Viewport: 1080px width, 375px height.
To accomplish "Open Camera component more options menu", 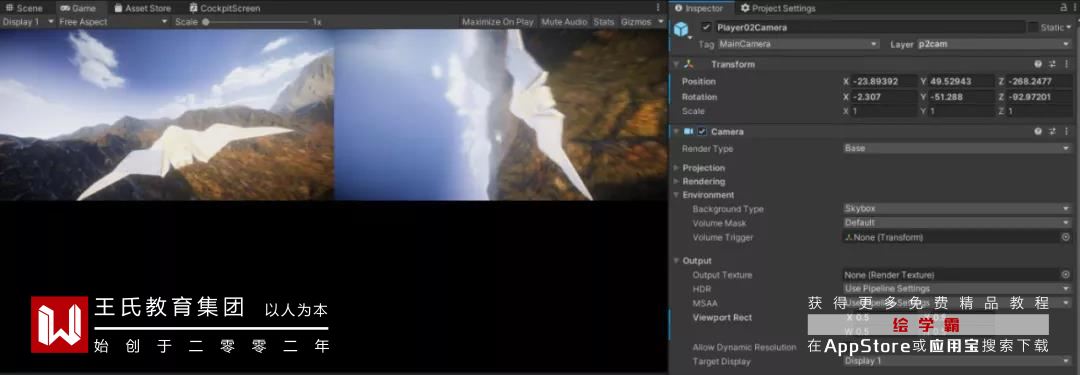I will pyautogui.click(x=1067, y=132).
